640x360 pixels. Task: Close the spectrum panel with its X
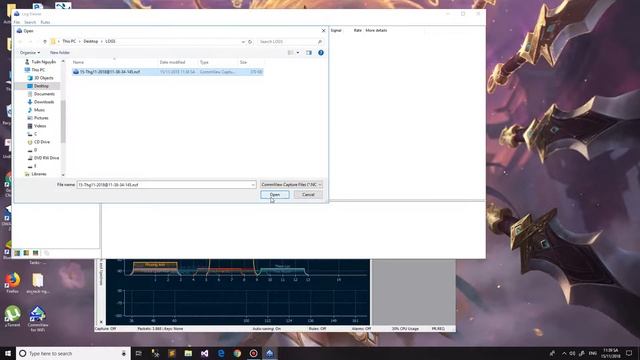101,322
